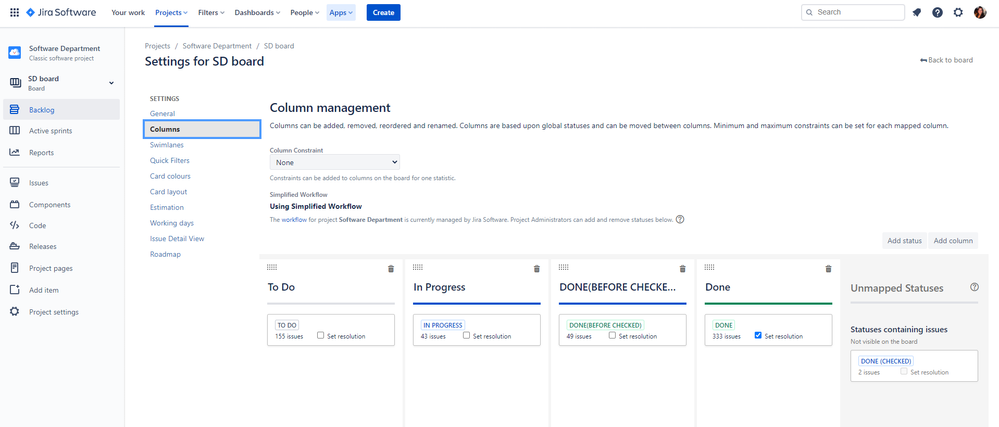Click Back to board link
This screenshot has width=999, height=427.
click(947, 60)
